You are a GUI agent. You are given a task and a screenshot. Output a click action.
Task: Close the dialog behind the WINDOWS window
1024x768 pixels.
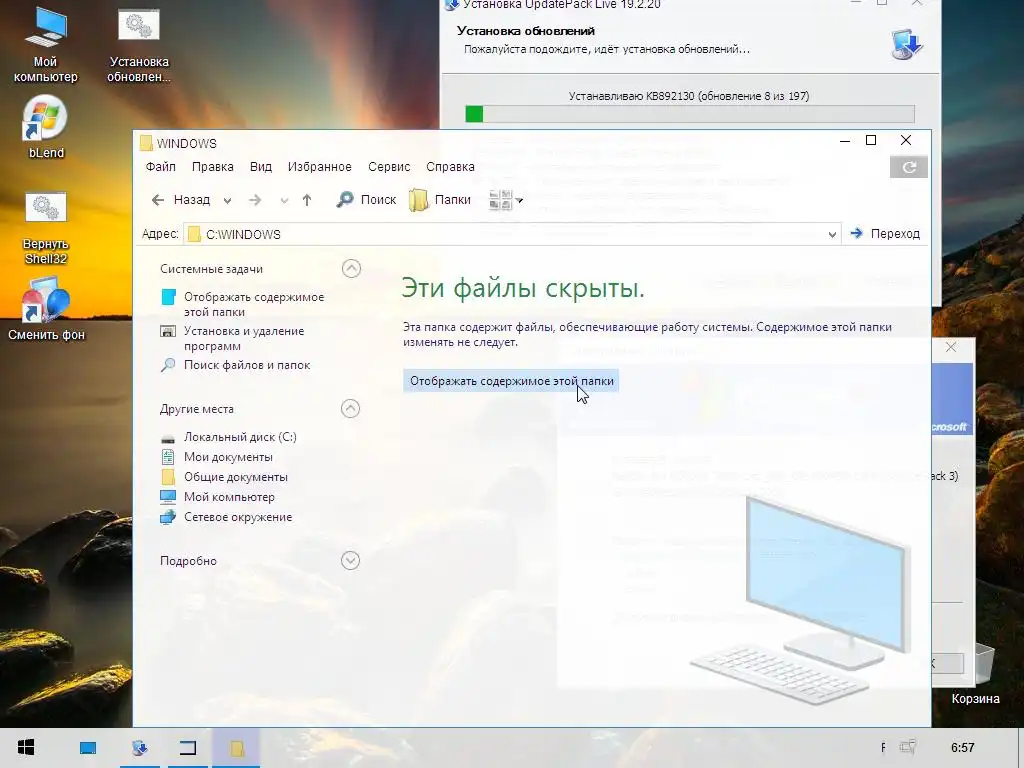coord(951,347)
